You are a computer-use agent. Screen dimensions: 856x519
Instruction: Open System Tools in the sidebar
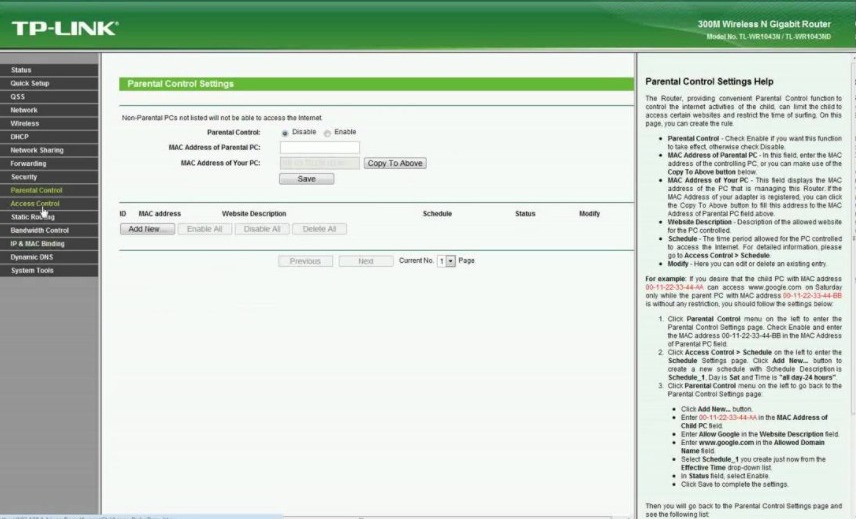coord(32,270)
